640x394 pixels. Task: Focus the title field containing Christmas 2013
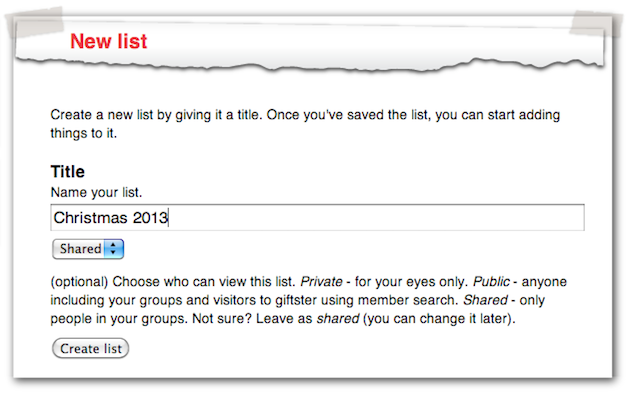click(317, 217)
